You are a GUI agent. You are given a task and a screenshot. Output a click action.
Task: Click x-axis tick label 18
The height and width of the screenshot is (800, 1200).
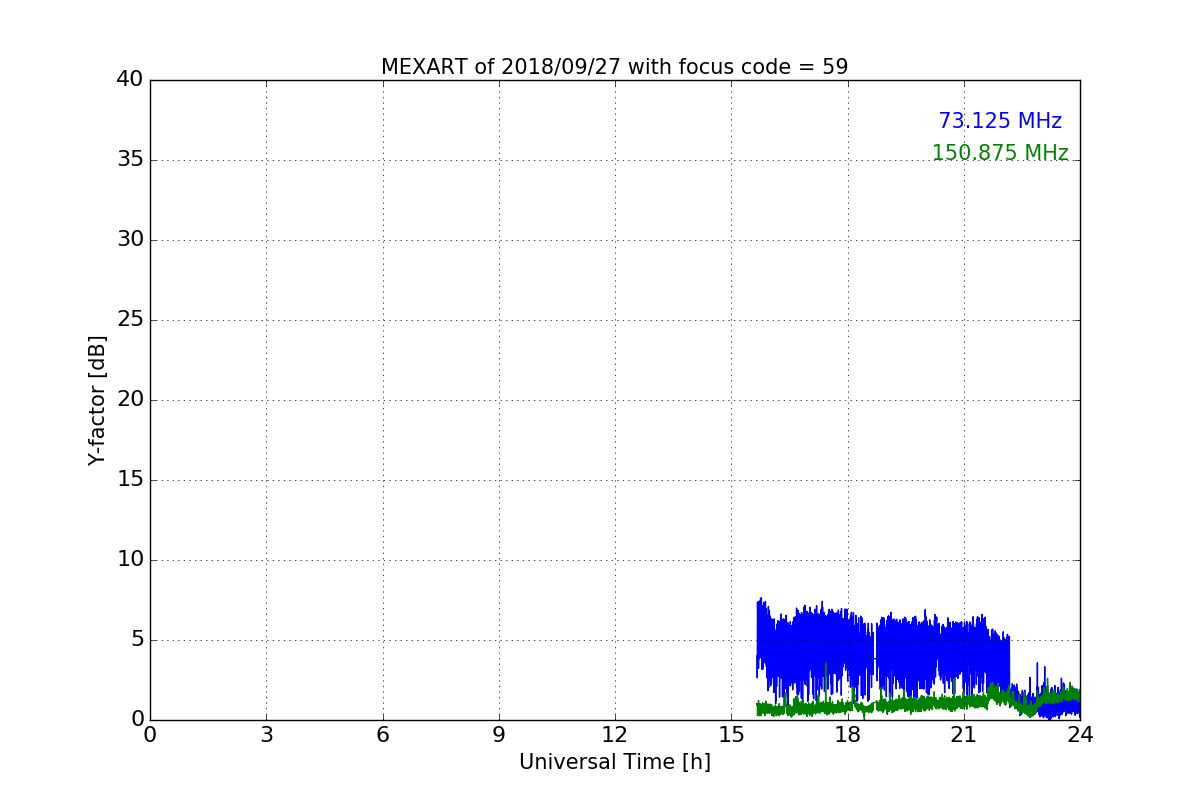tap(847, 735)
